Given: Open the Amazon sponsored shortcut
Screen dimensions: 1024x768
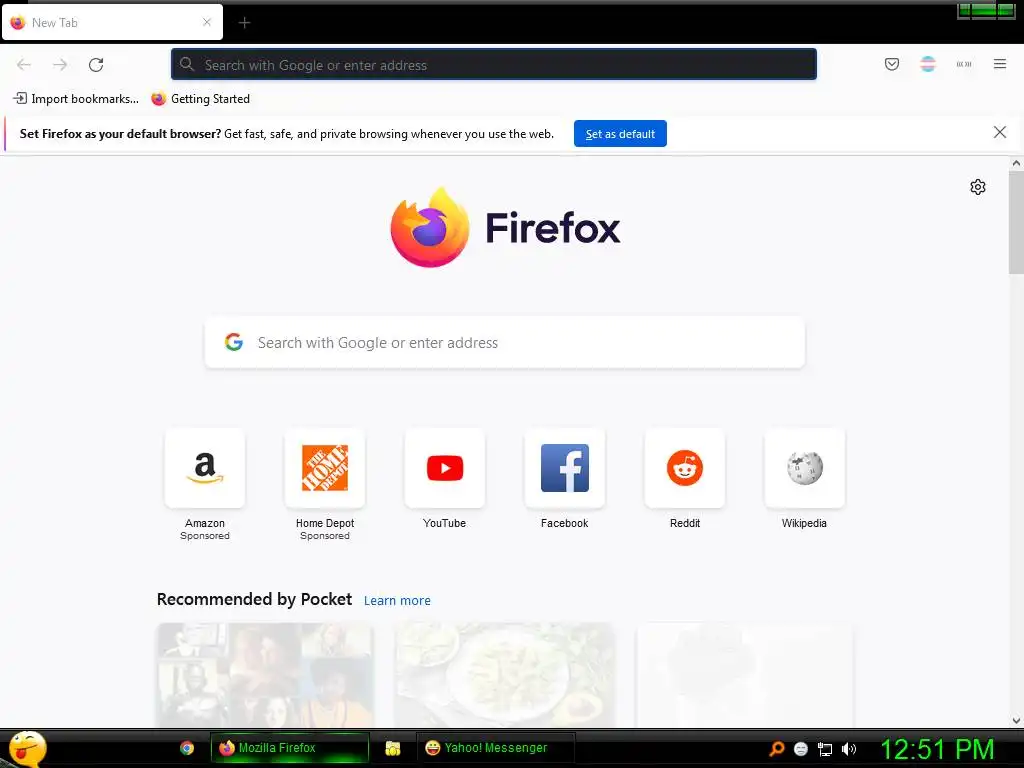Looking at the screenshot, I should (204, 468).
